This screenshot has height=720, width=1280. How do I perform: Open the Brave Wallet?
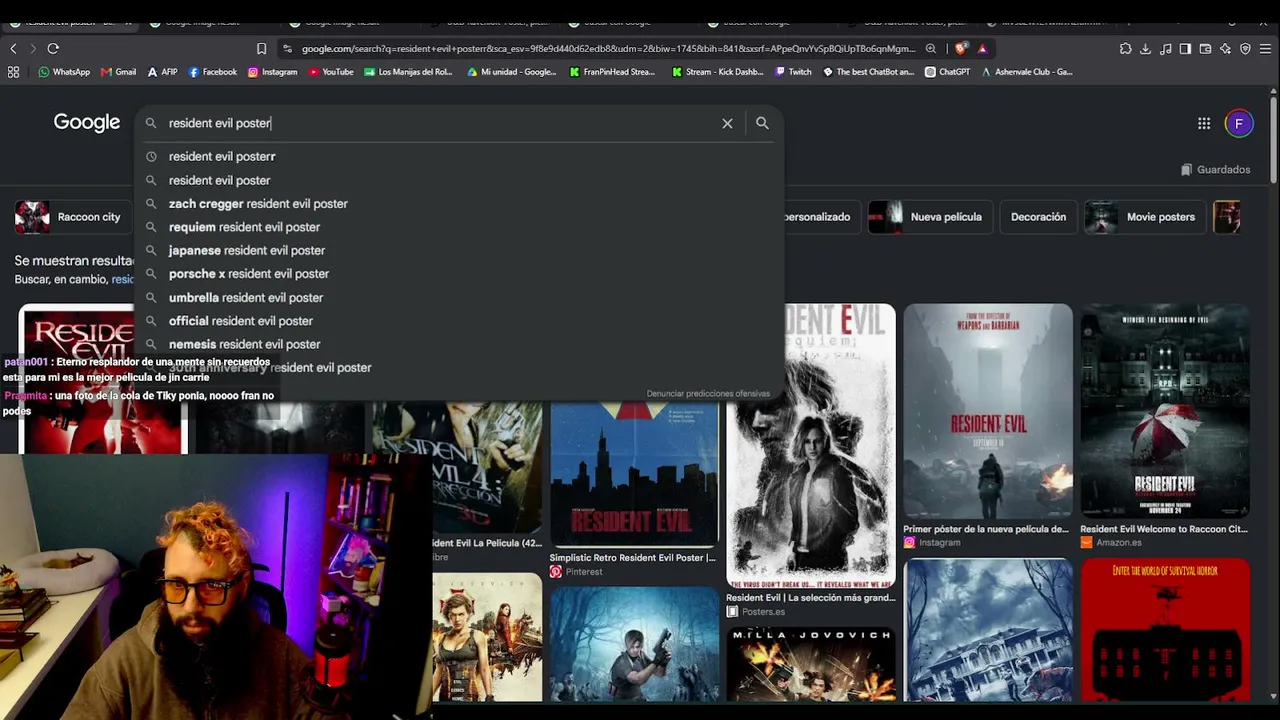[x=1205, y=48]
